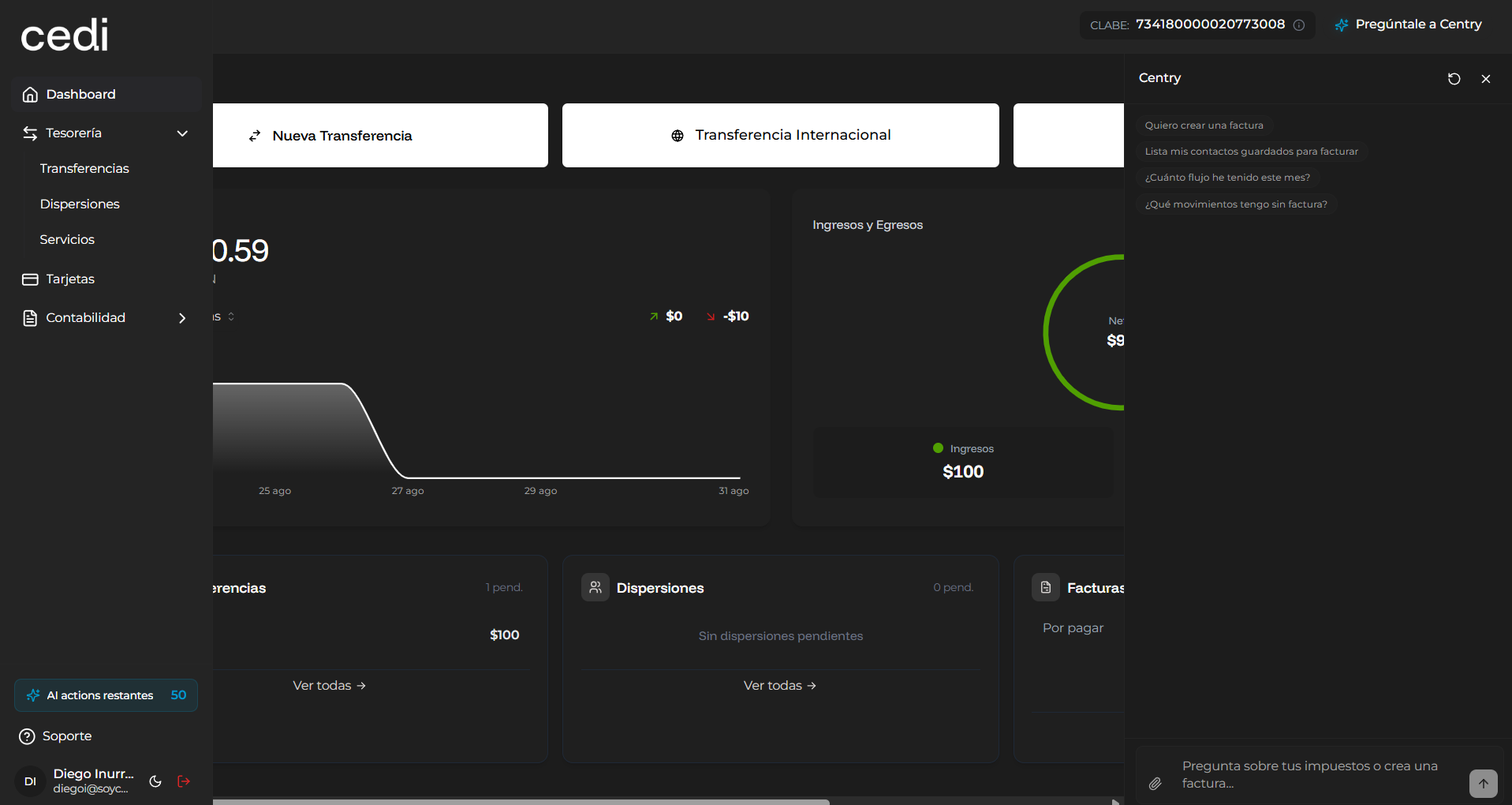1512x805 pixels.
Task: Toggle dark mode moon icon
Action: pyautogui.click(x=155, y=781)
